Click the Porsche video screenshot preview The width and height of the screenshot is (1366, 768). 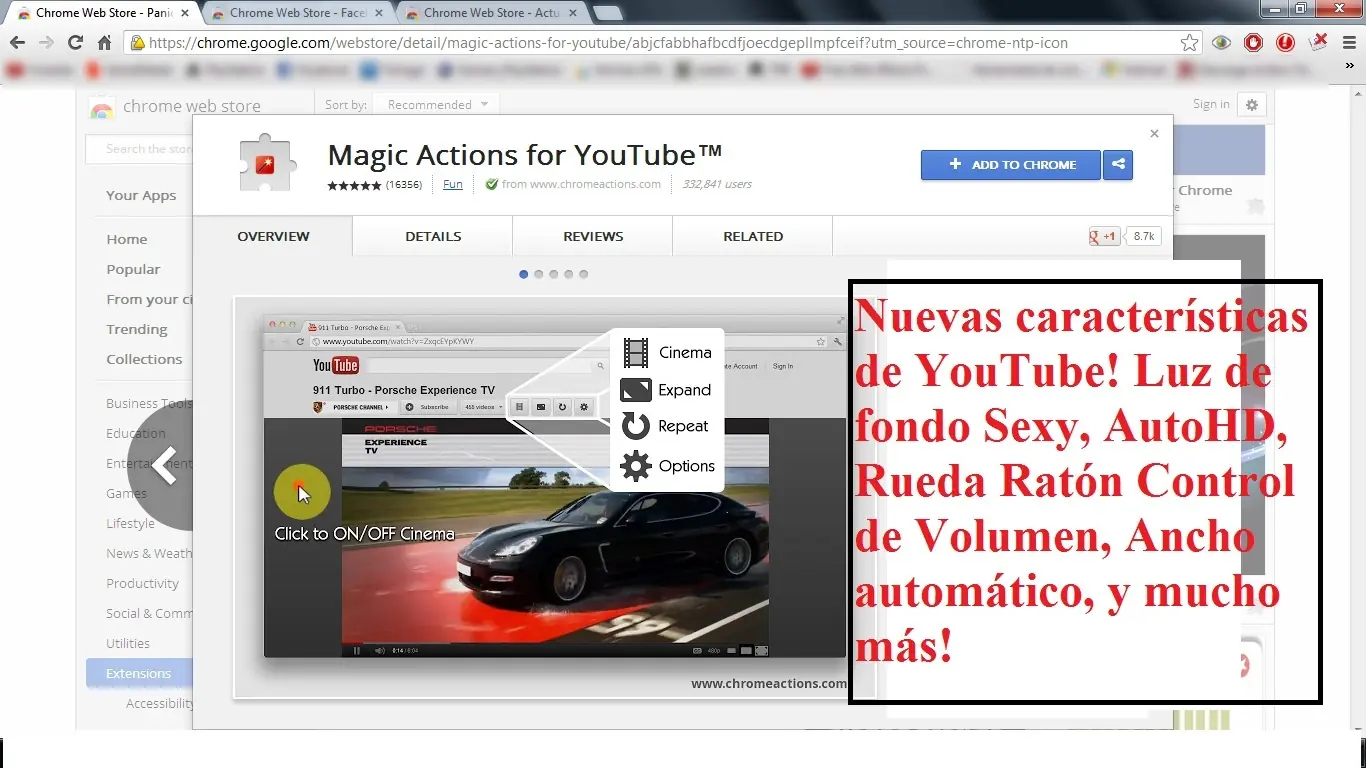click(555, 496)
